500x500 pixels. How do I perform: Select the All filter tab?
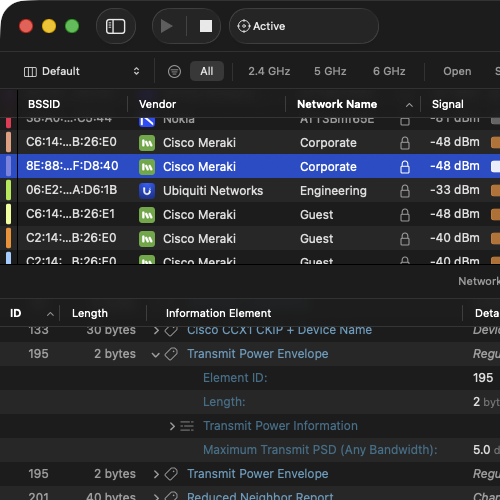tap(207, 71)
